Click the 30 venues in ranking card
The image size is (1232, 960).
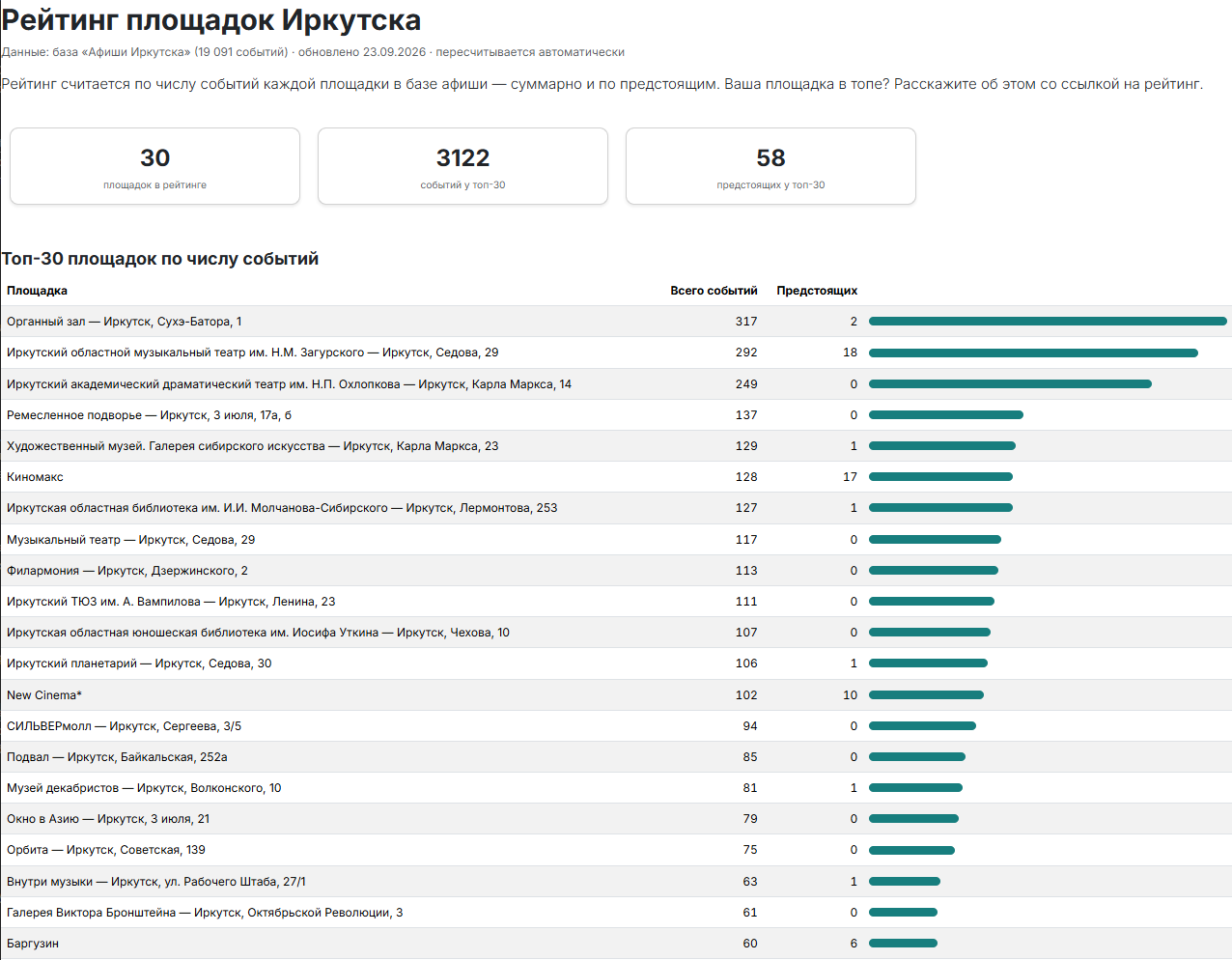pyautogui.click(x=154, y=166)
